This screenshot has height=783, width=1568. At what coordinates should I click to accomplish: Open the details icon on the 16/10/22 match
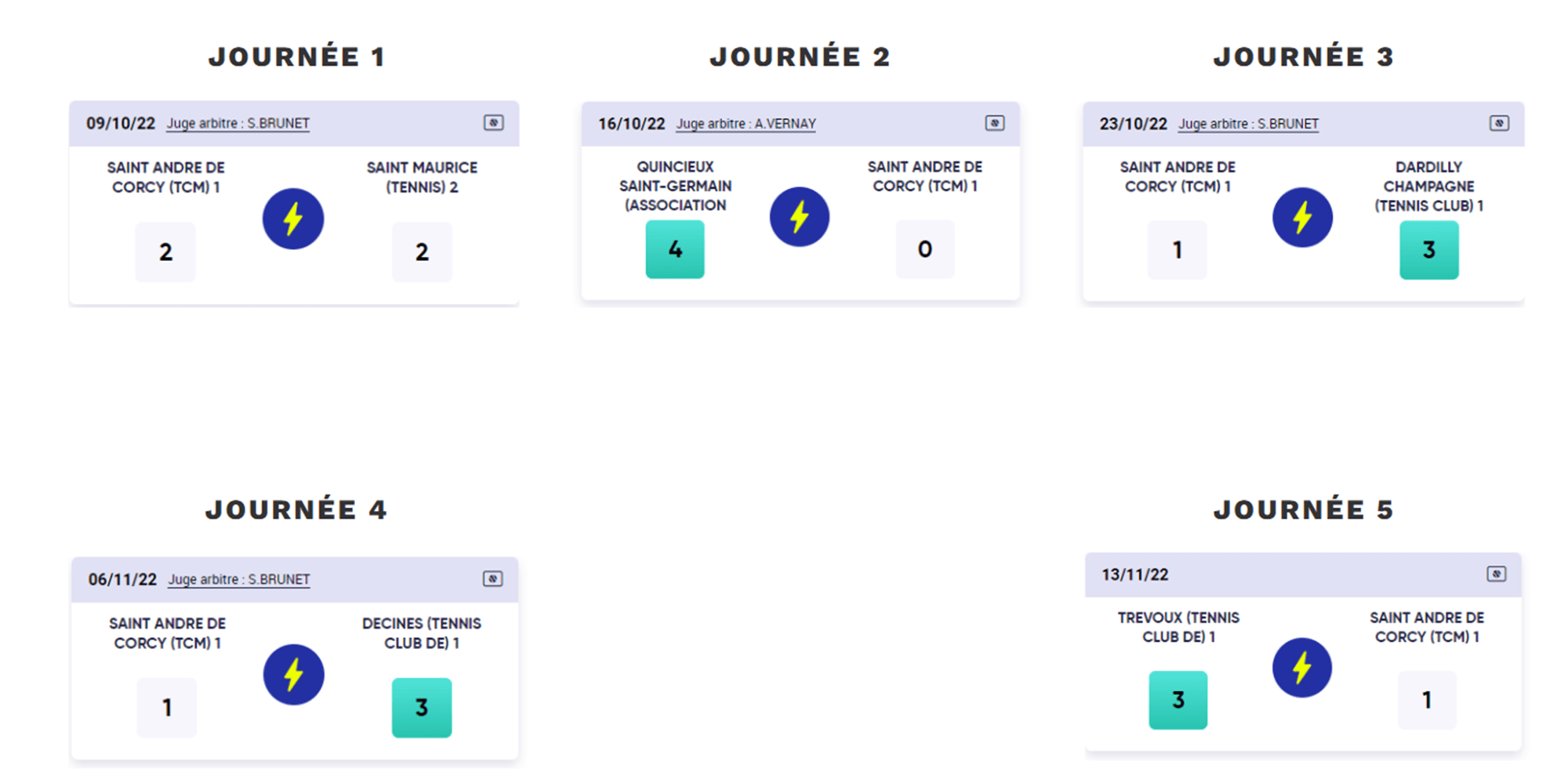[995, 123]
